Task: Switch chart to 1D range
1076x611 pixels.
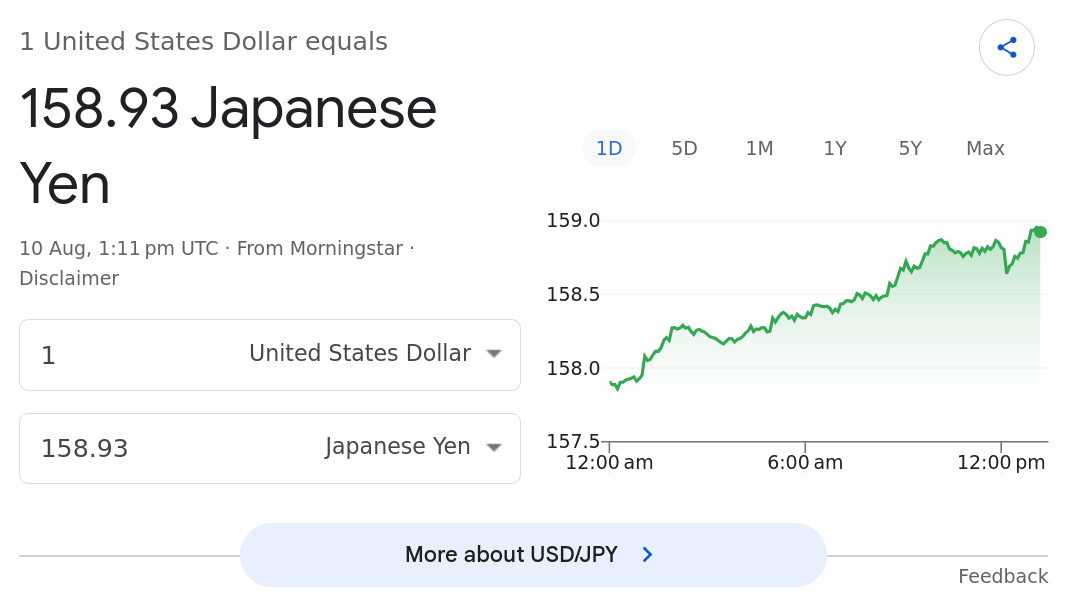Action: coord(609,148)
